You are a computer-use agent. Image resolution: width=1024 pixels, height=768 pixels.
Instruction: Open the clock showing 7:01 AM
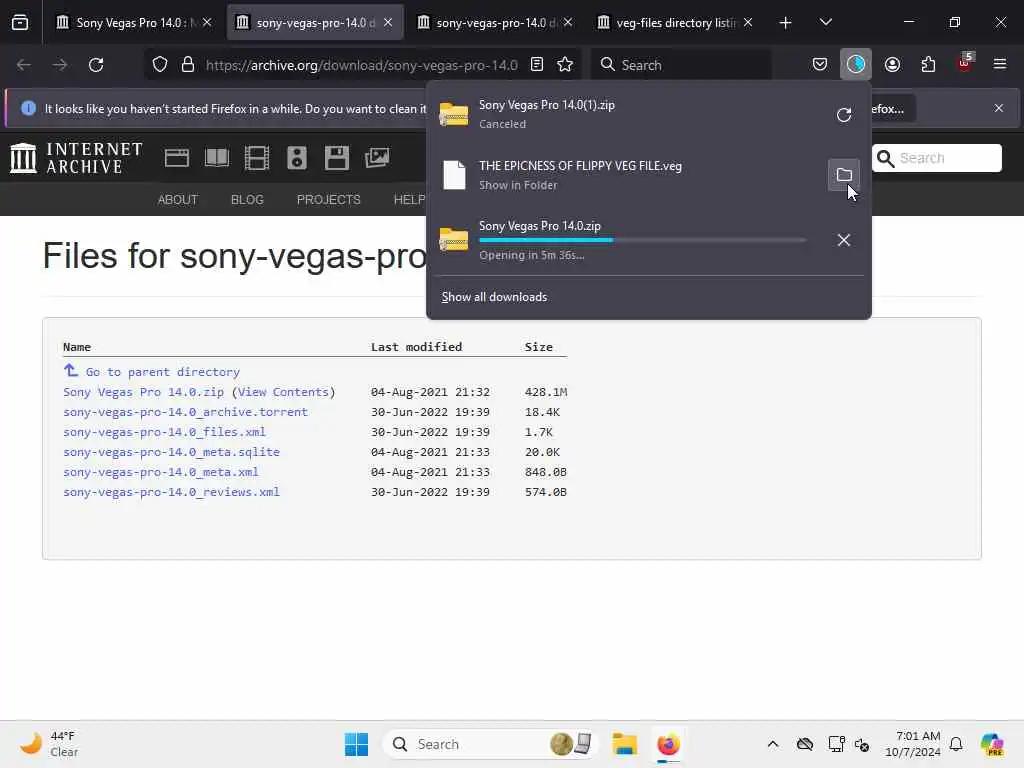[912, 744]
